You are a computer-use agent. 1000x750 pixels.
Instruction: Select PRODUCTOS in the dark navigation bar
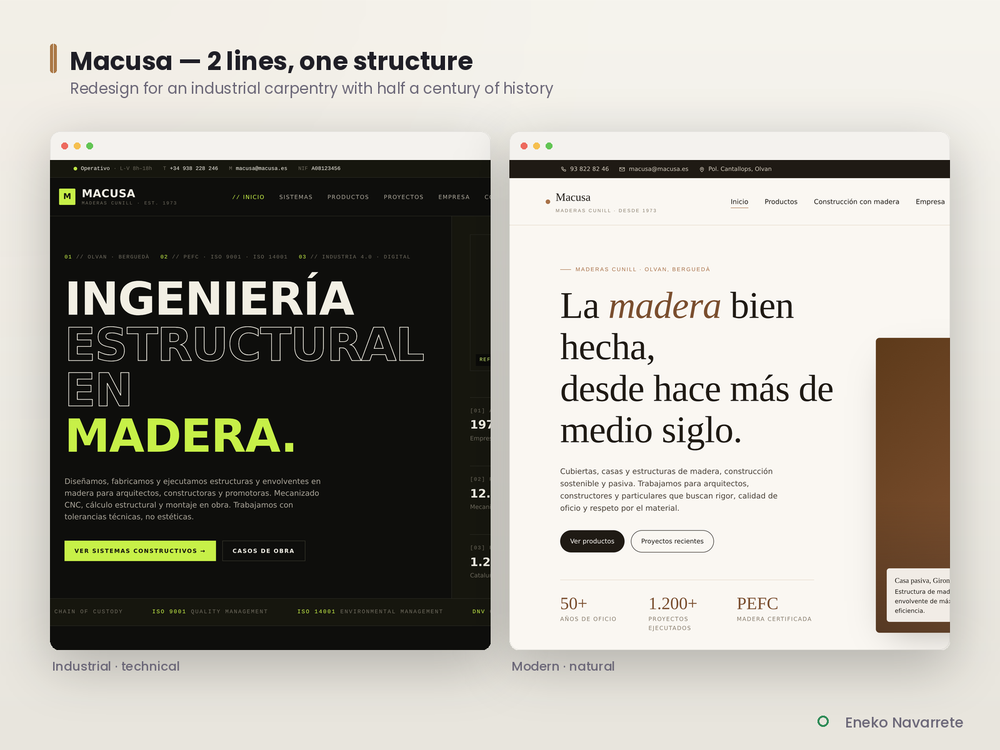pos(348,197)
